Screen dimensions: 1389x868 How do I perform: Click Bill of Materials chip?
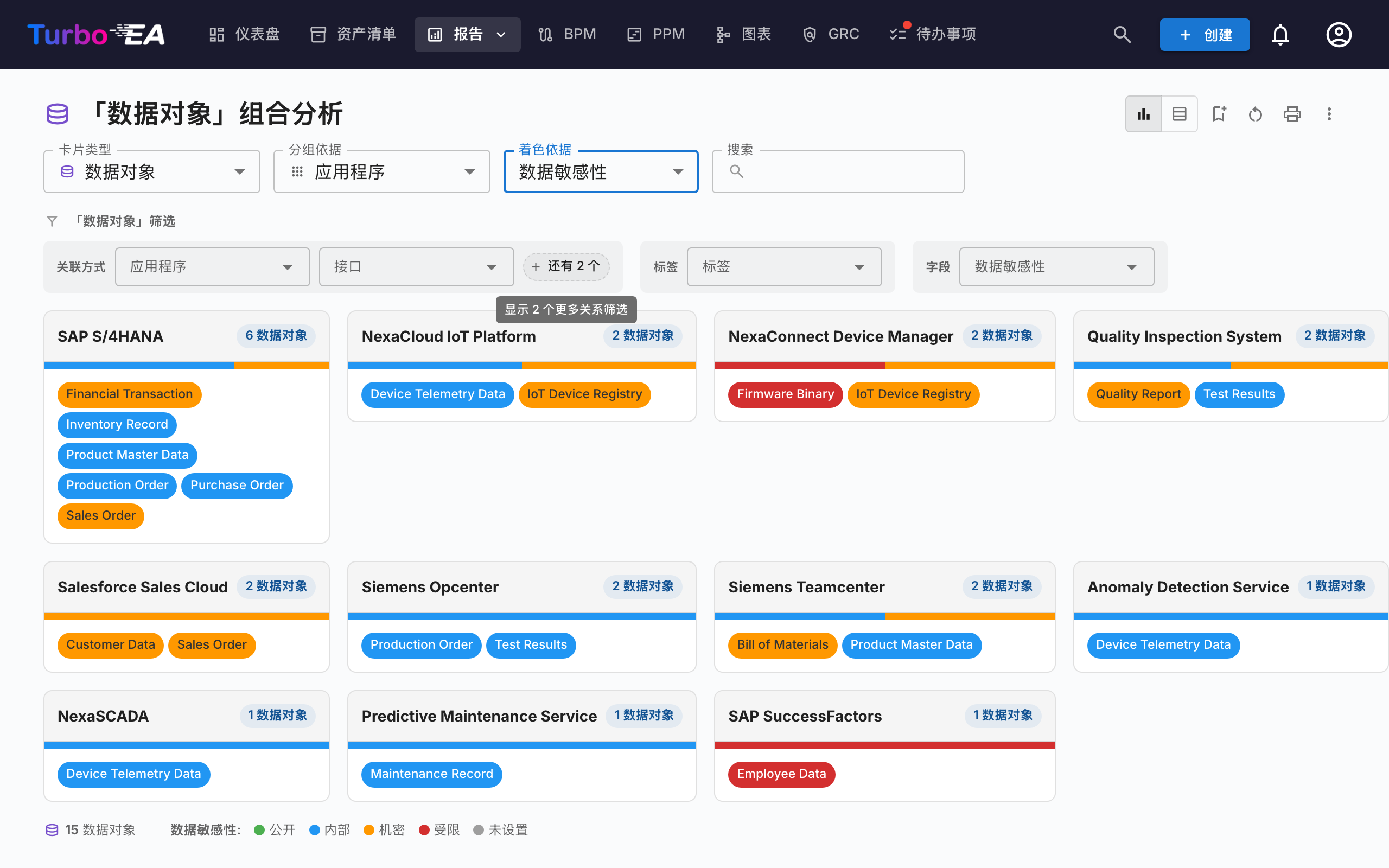click(x=782, y=644)
